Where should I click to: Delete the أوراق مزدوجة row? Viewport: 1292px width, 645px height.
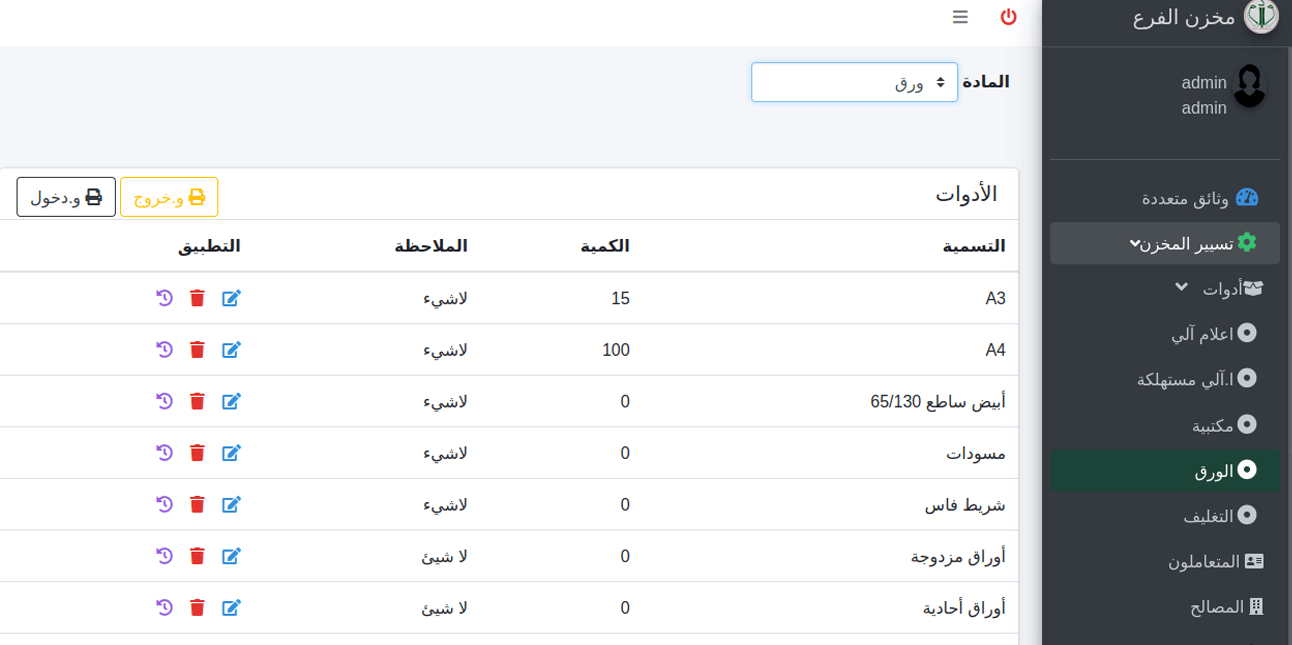click(x=197, y=556)
